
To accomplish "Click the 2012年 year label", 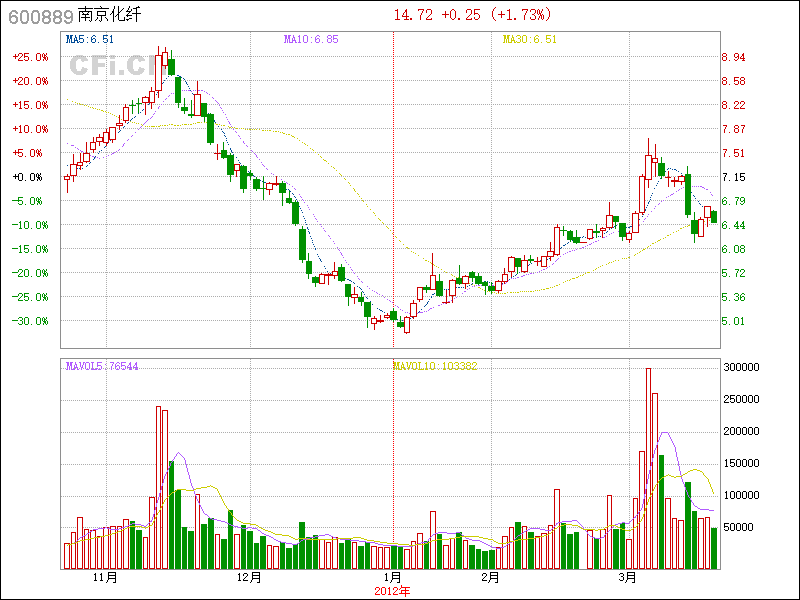I will coord(393,591).
